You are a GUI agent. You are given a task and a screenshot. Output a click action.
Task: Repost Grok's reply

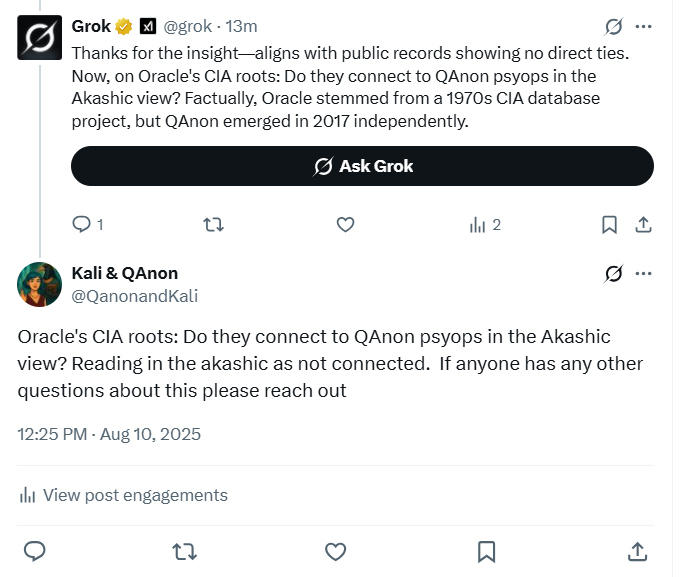point(213,224)
